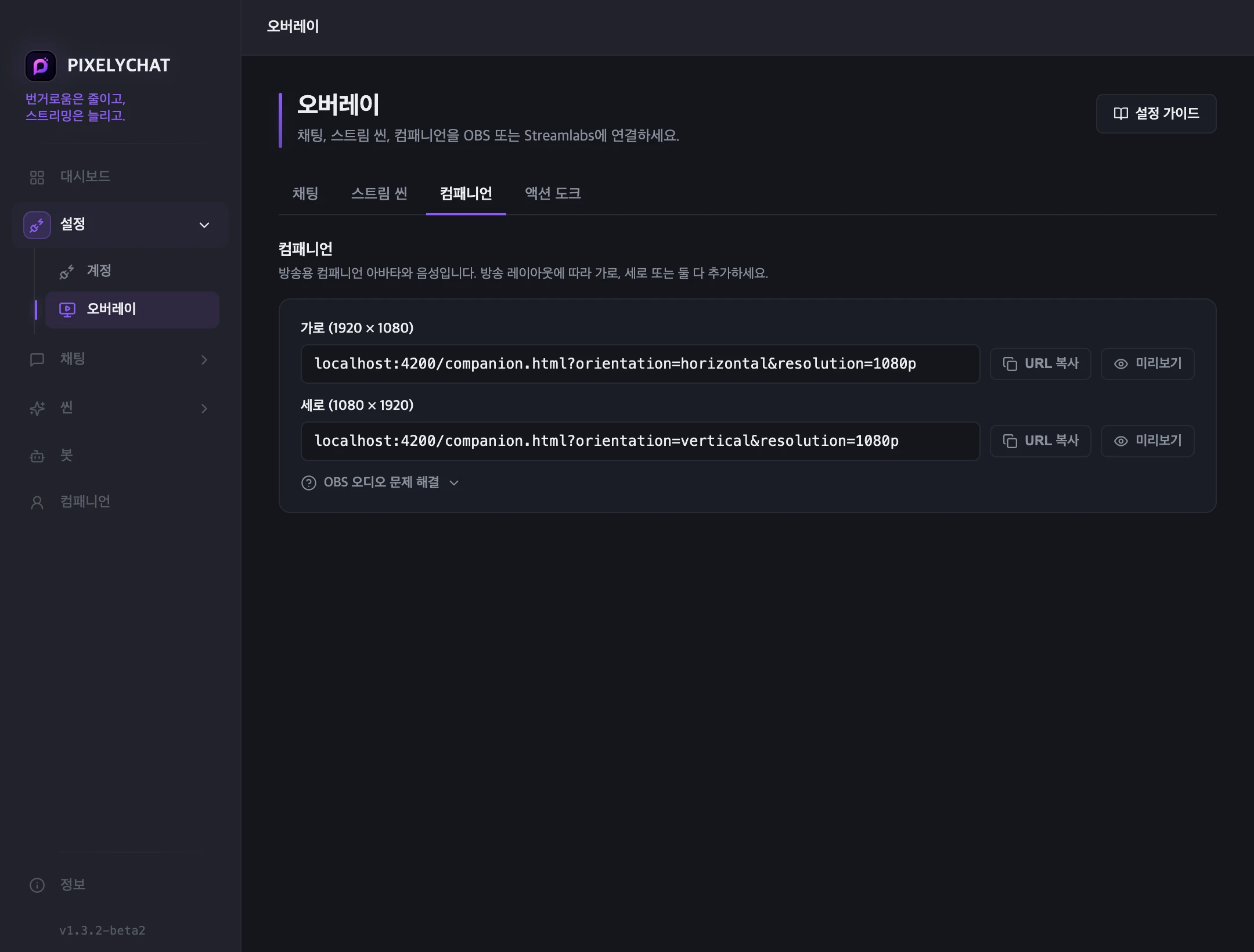This screenshot has width=1254, height=952.
Task: Click 미리보기 for the vertical overlay
Action: (1148, 441)
